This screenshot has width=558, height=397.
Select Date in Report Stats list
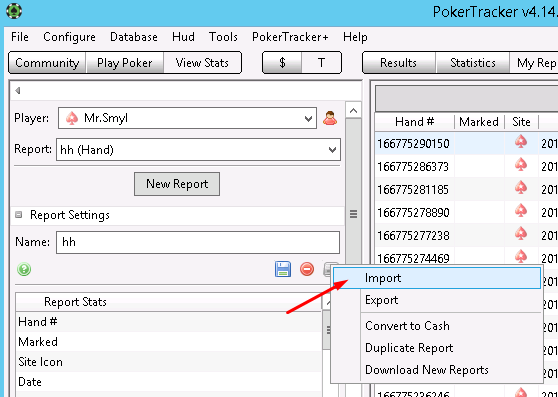[169, 382]
